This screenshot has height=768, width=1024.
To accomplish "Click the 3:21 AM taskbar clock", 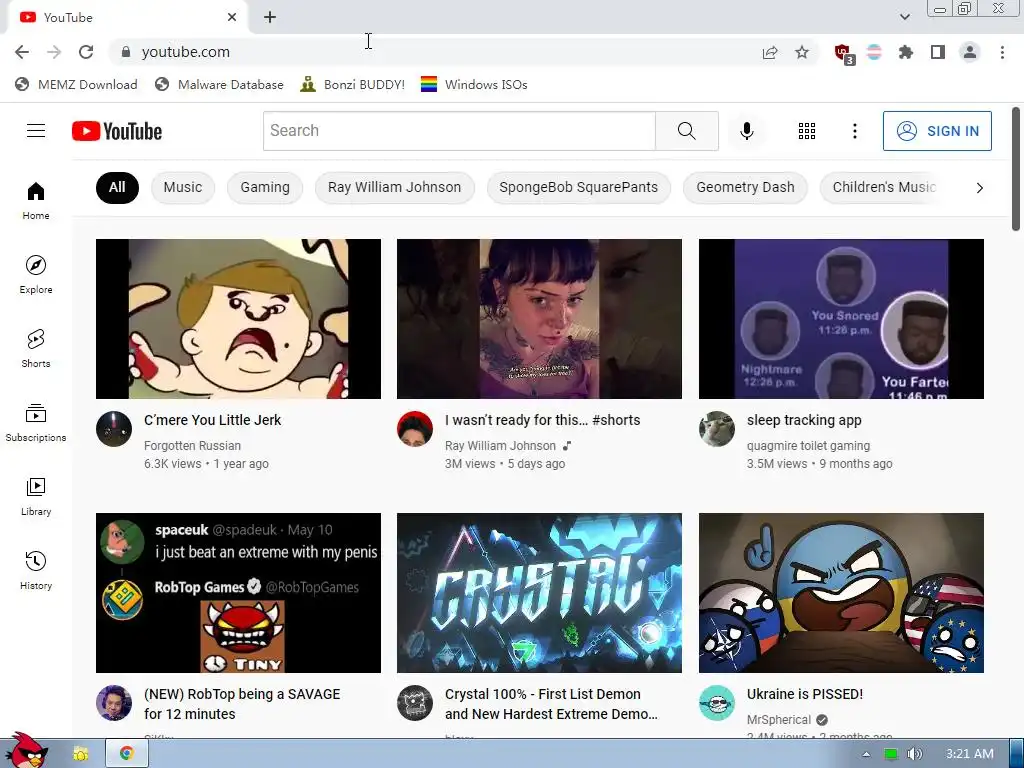I will pos(970,754).
